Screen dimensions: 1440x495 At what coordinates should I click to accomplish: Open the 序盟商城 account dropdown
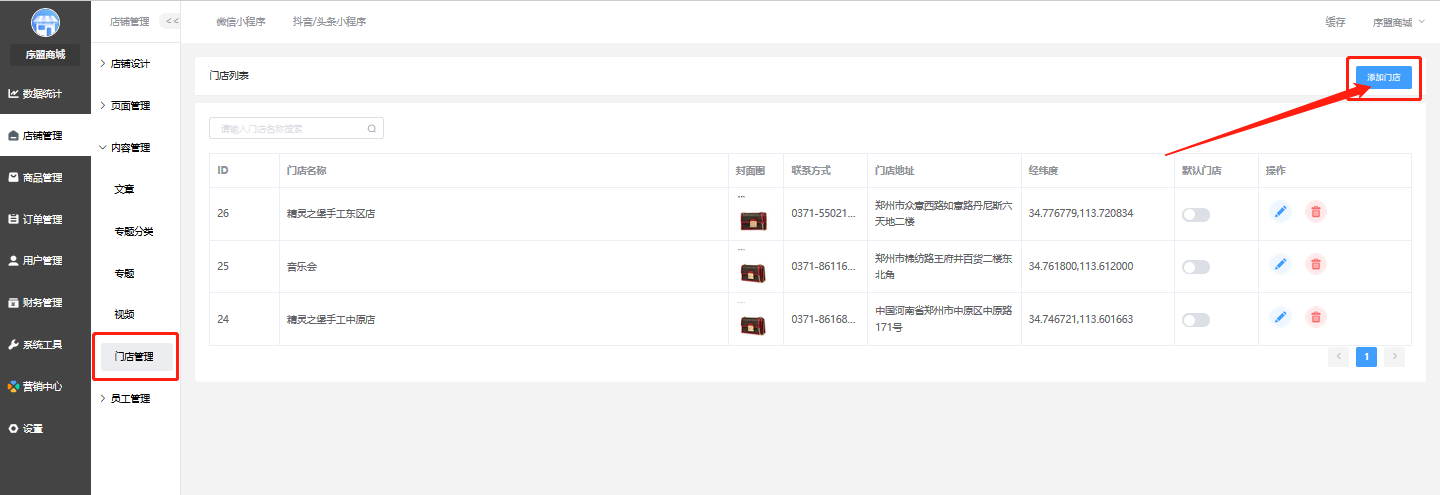(1399, 22)
